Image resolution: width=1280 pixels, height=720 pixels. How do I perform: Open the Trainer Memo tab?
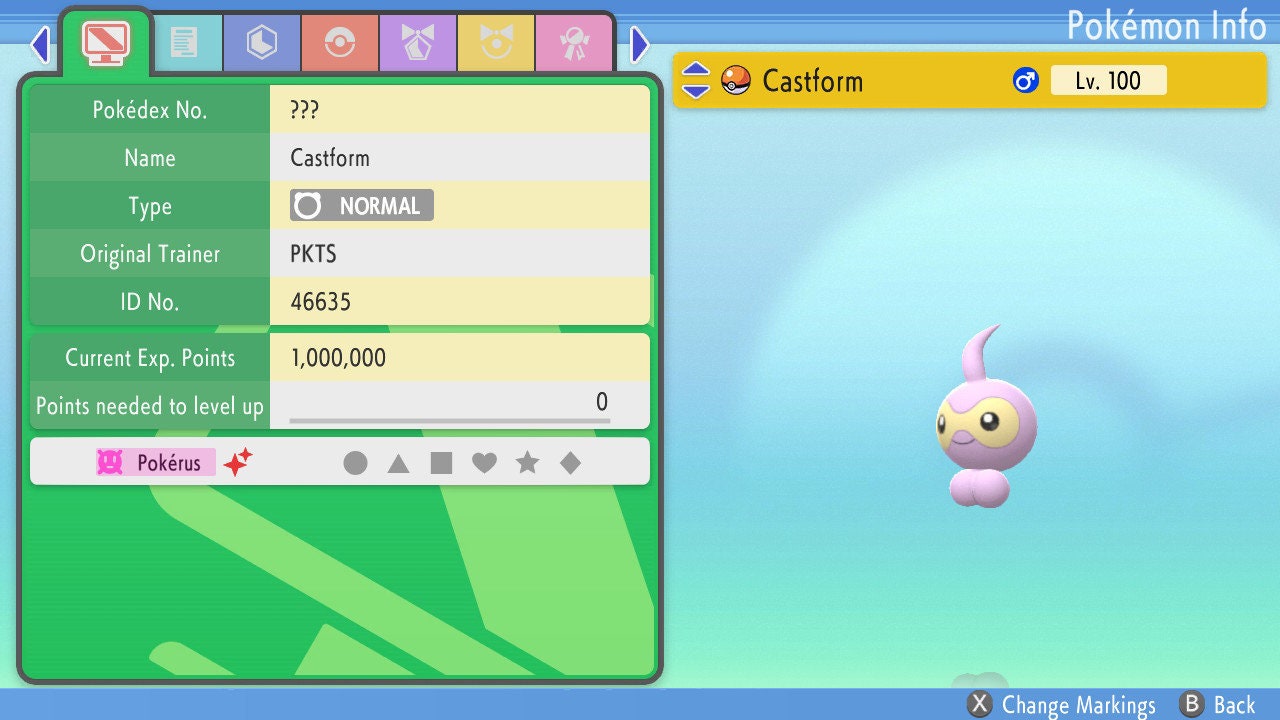point(184,42)
